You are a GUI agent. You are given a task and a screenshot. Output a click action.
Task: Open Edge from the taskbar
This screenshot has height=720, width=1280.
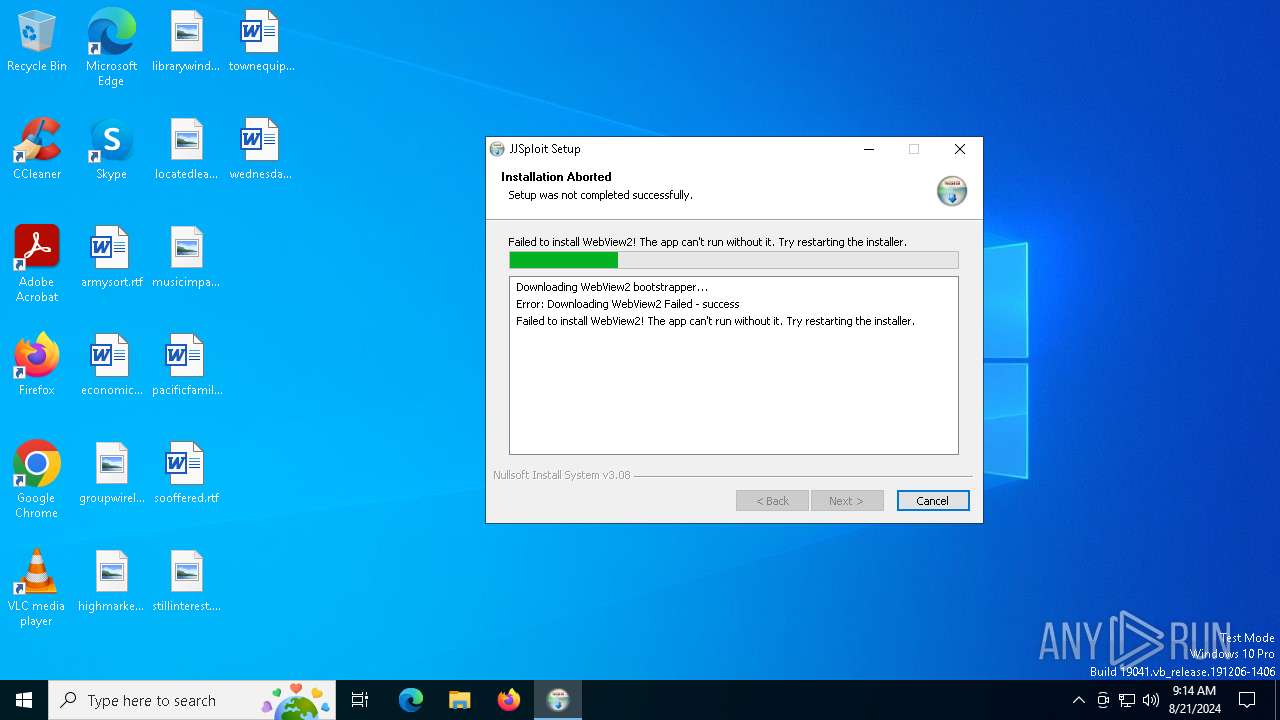coord(411,700)
